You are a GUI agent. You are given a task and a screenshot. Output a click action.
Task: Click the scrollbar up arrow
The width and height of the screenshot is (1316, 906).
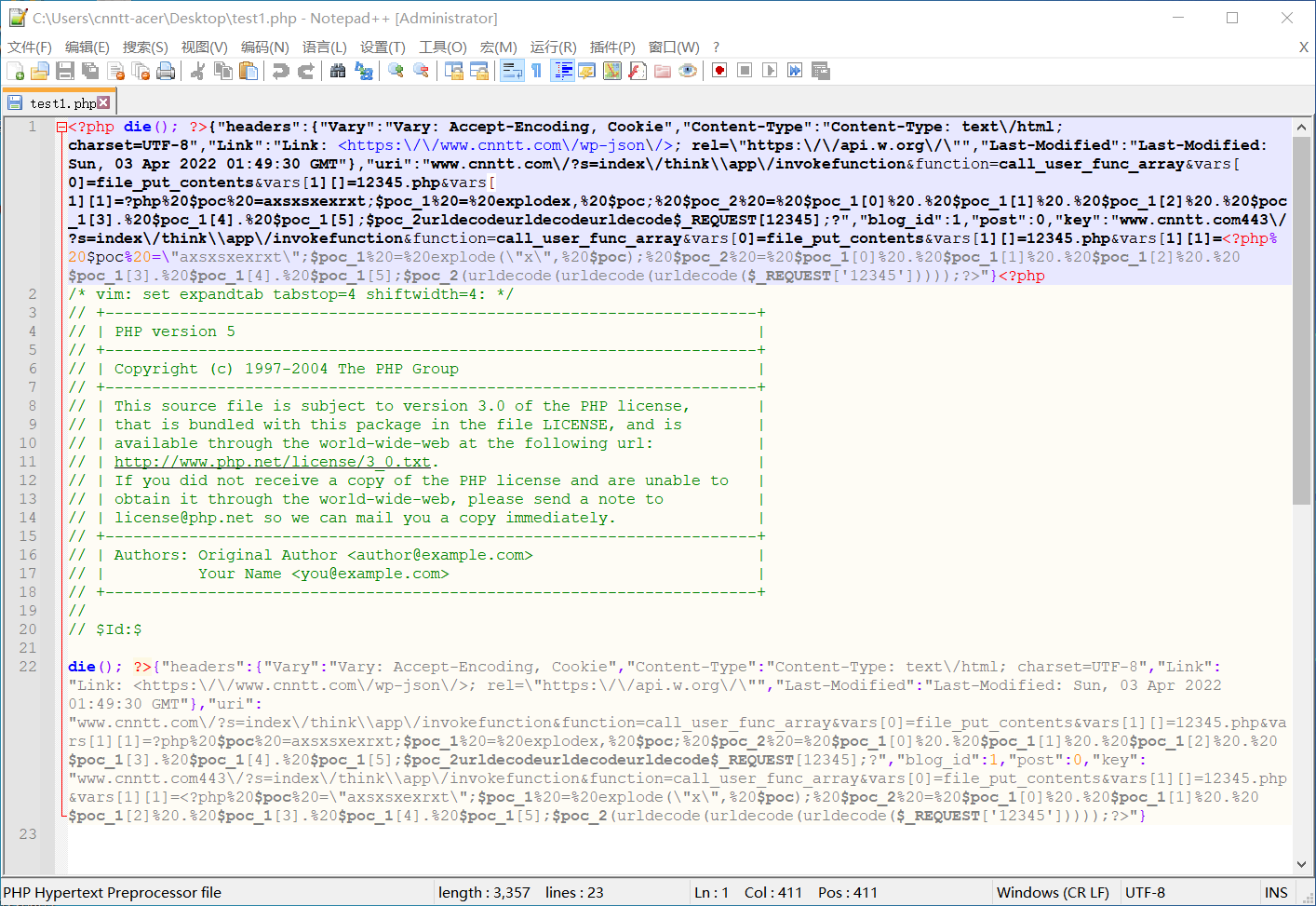pyautogui.click(x=1301, y=127)
